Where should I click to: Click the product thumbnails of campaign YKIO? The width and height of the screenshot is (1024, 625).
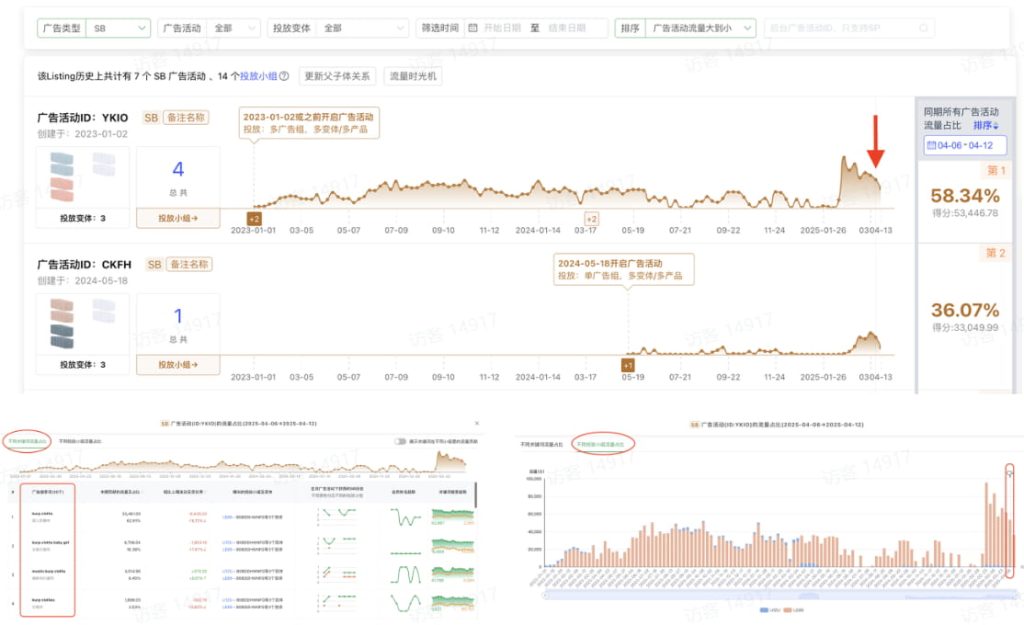(82, 176)
